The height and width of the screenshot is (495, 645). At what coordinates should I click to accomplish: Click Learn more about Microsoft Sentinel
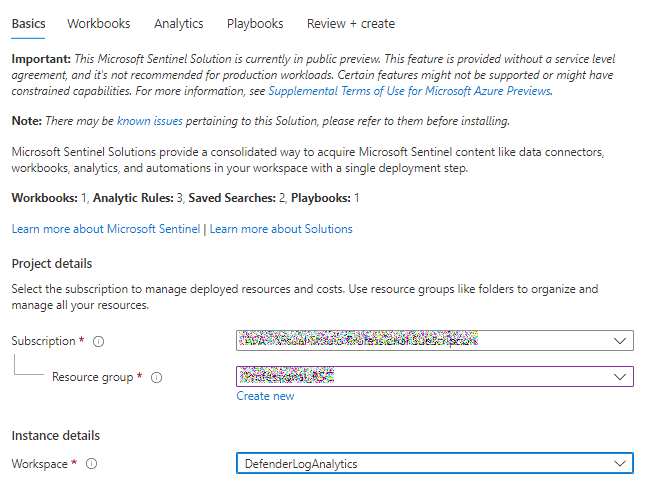(106, 229)
